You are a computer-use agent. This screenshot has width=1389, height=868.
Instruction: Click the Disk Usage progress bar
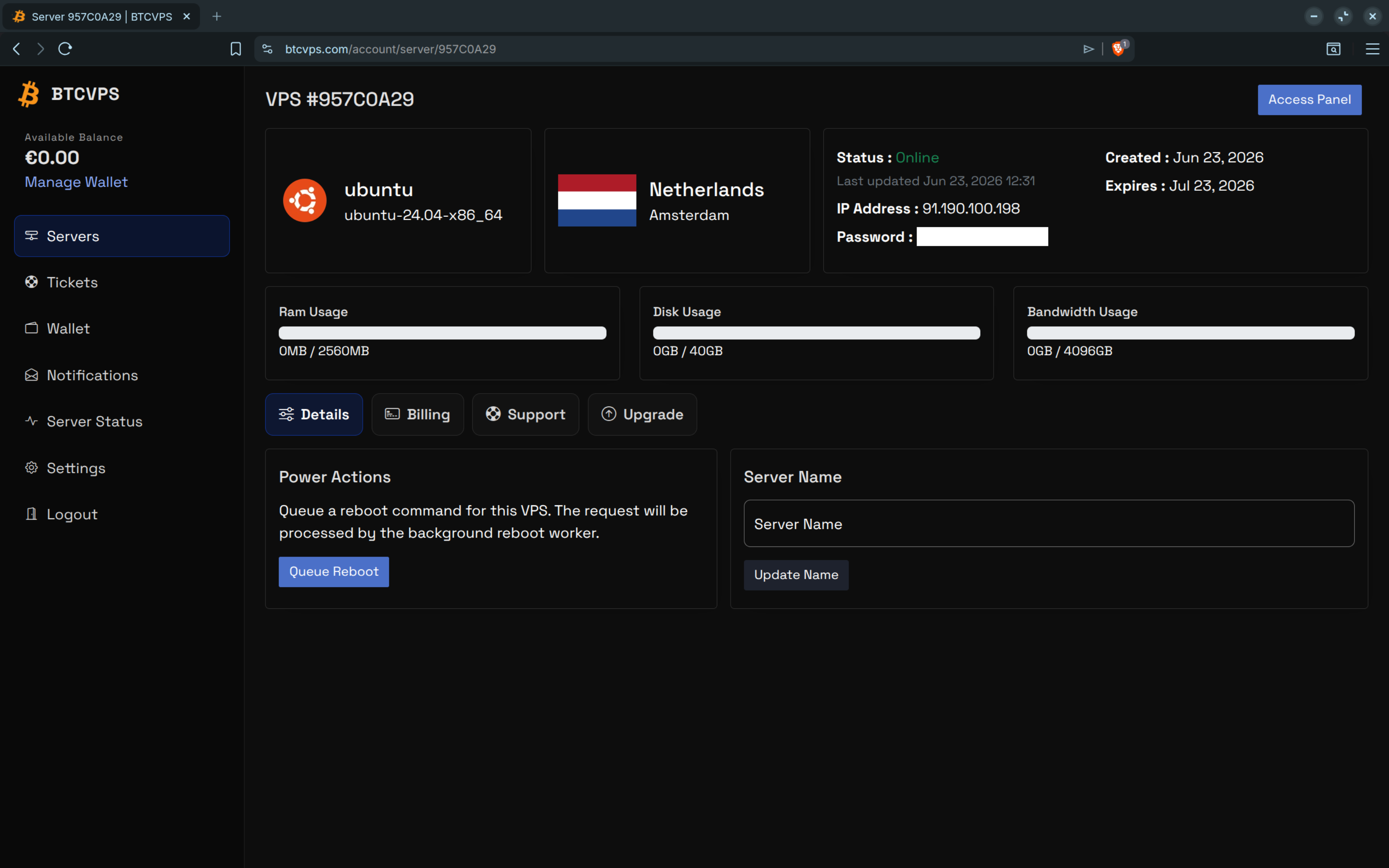816,333
